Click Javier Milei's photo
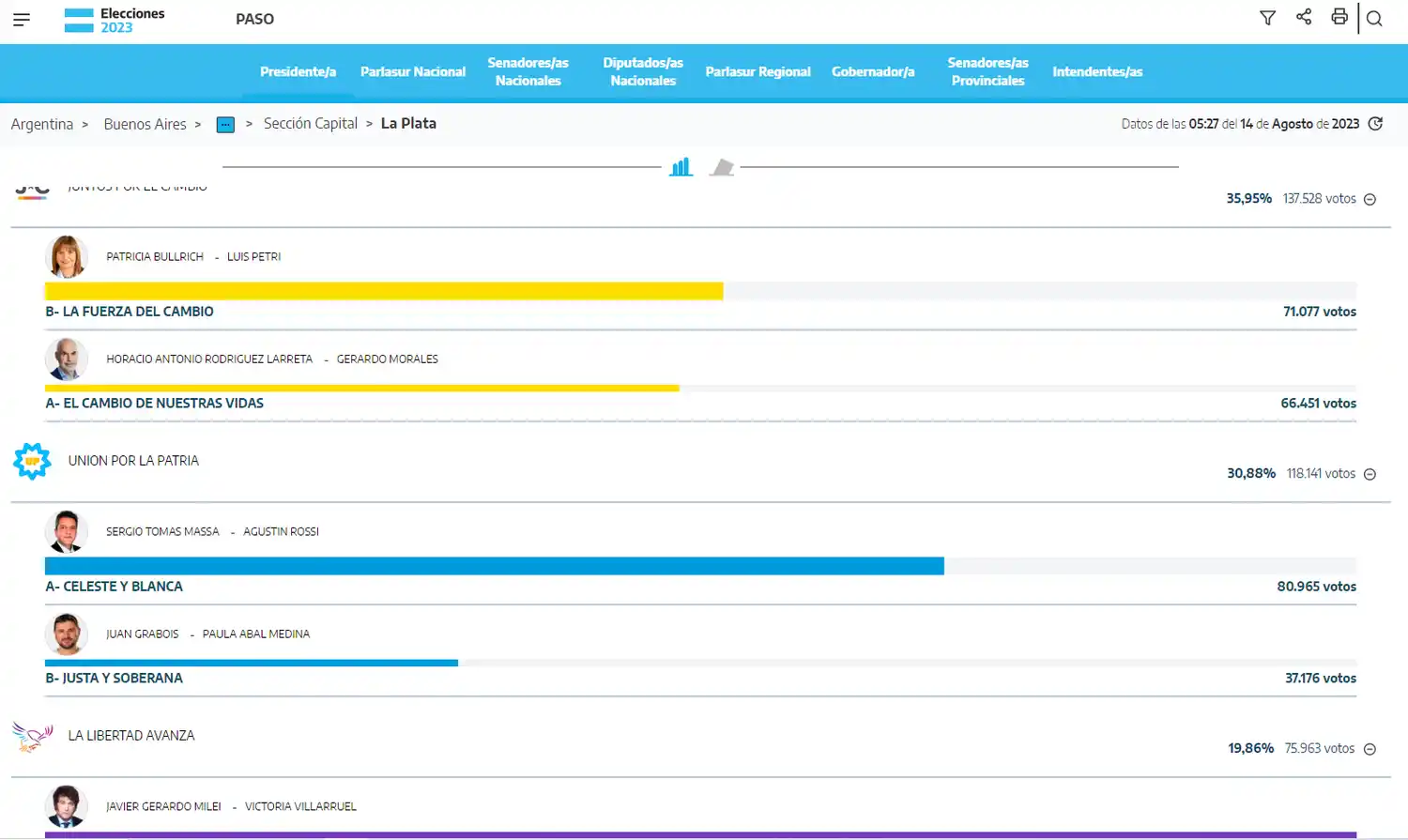 67,807
